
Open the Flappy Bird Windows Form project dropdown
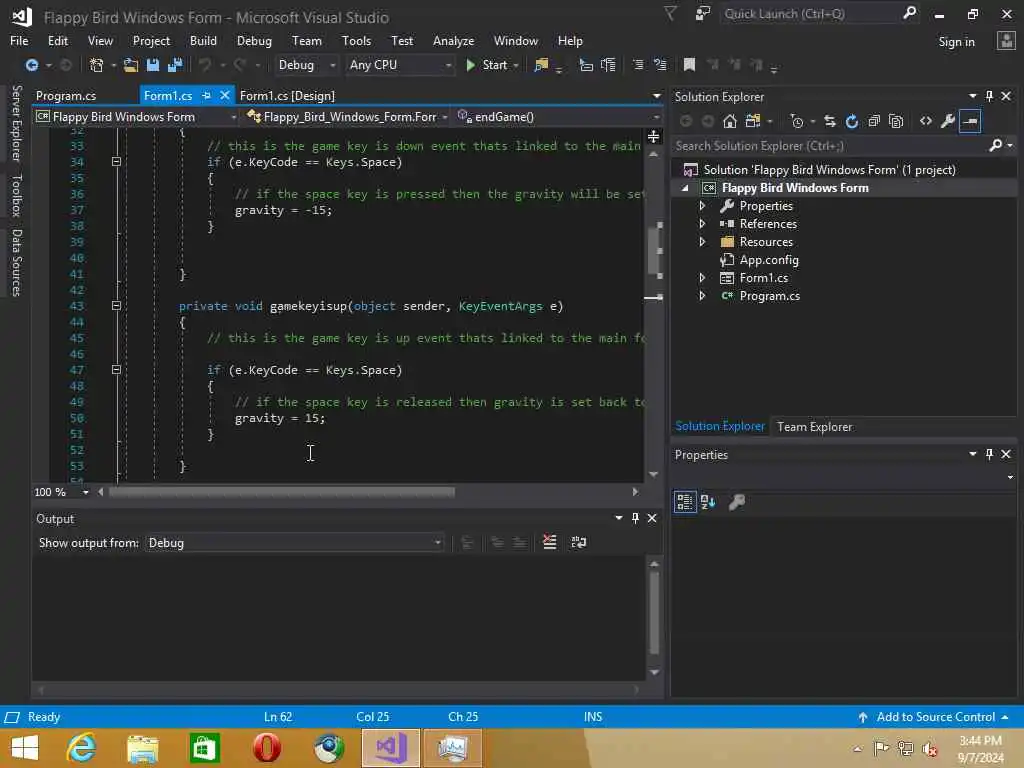(136, 117)
